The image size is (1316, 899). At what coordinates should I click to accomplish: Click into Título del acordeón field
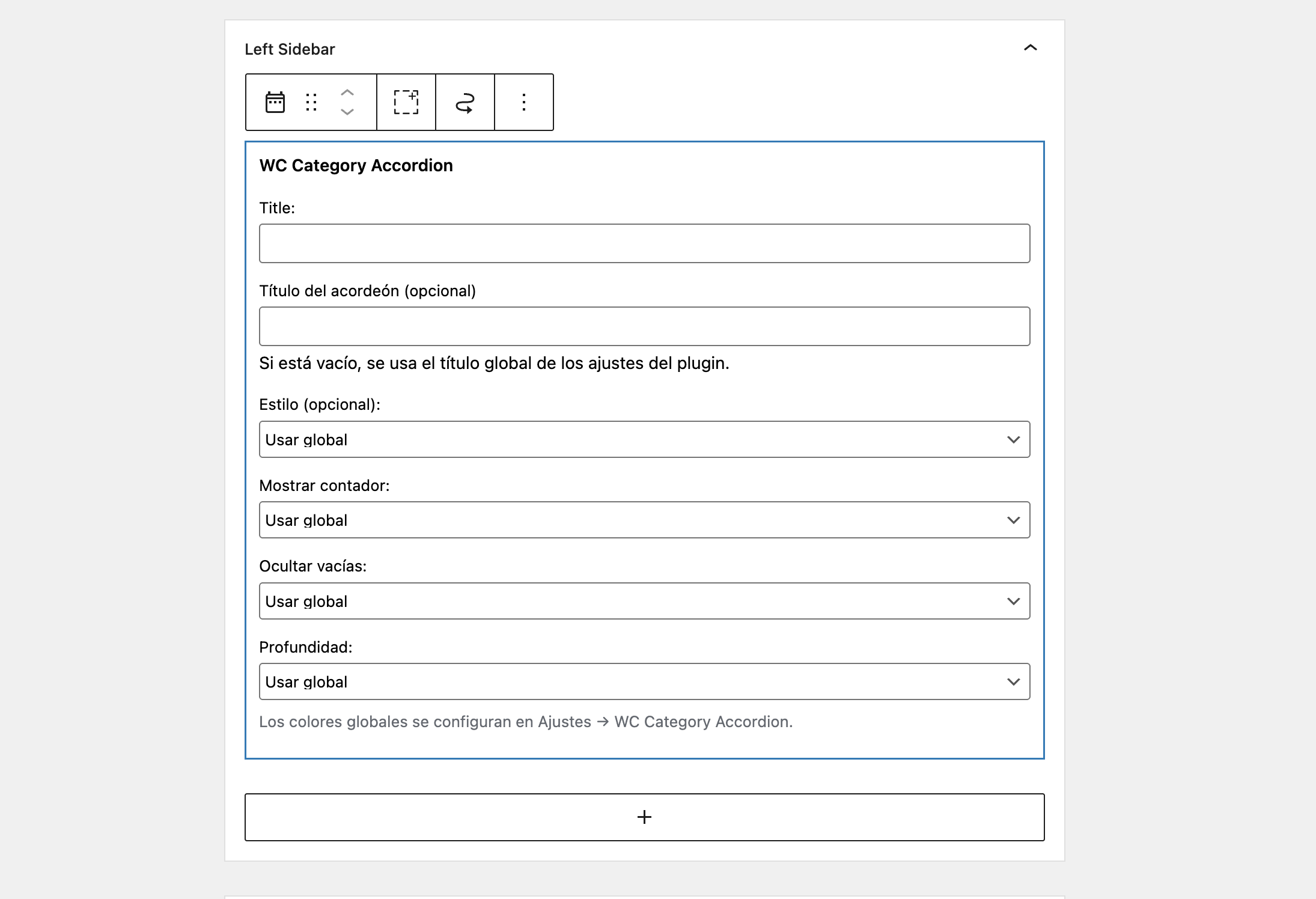644,326
